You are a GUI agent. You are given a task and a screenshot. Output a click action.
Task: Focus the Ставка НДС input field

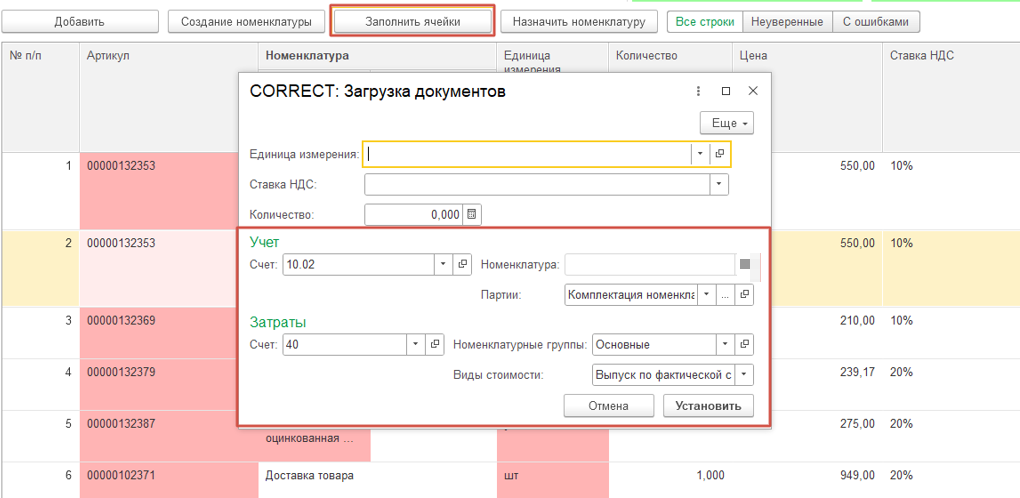click(x=537, y=184)
